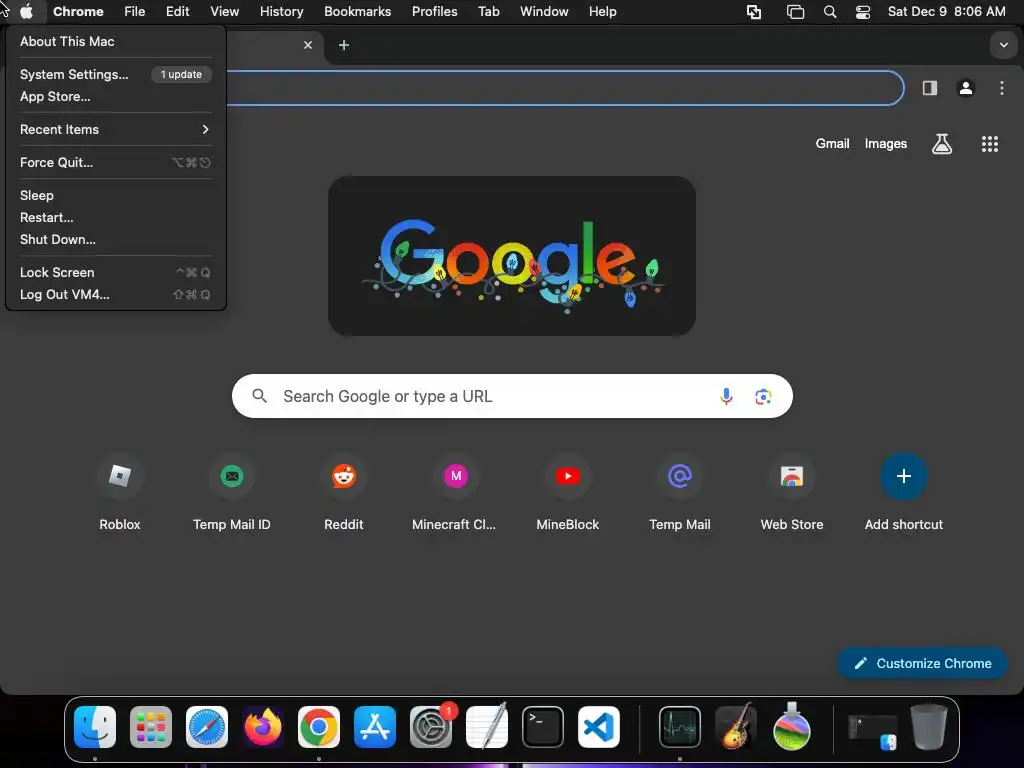Image resolution: width=1024 pixels, height=768 pixels.
Task: Select About This Mac
Action: pyautogui.click(x=116, y=41)
